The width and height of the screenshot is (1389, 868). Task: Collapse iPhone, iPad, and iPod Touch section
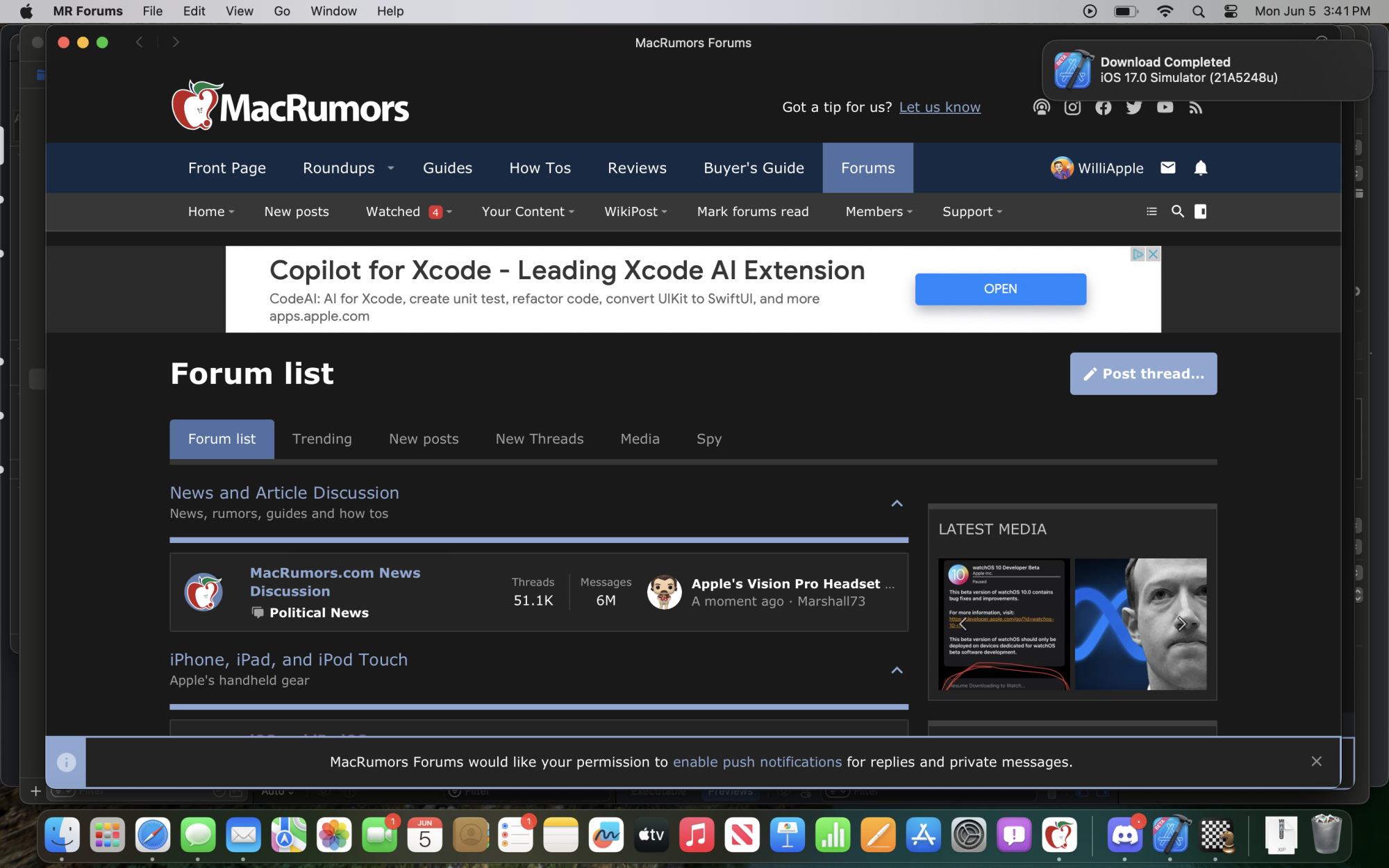pos(897,670)
